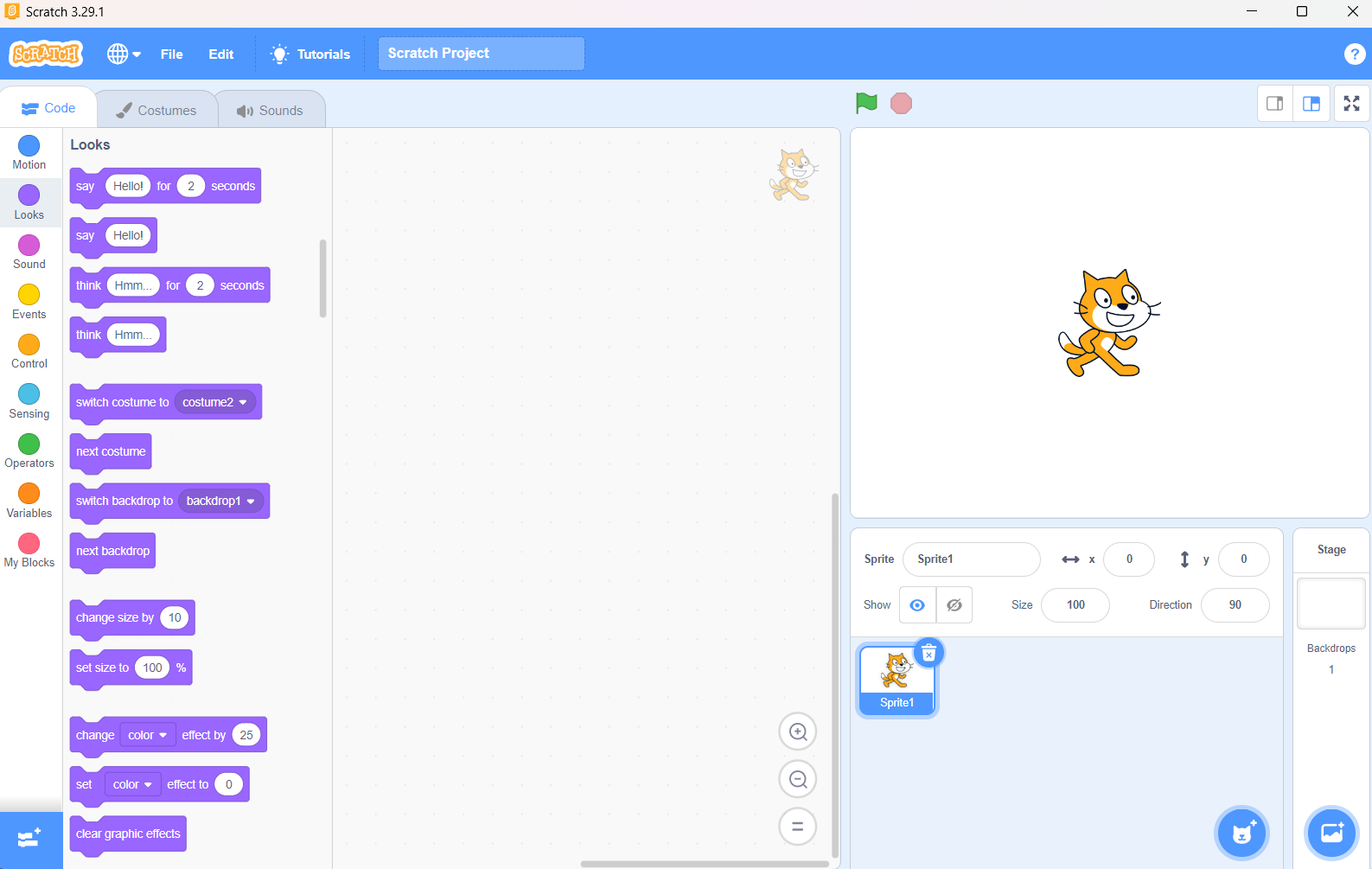
Task: Open Choose a Backdrop image button
Action: coord(1331,834)
